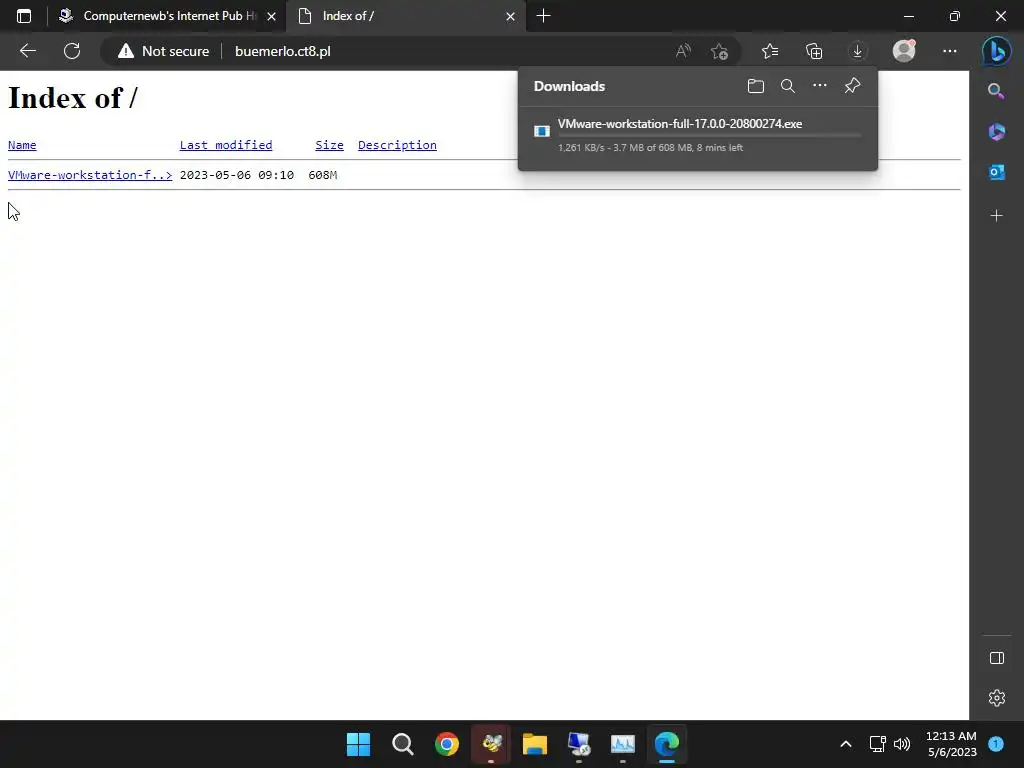This screenshot has height=768, width=1024.
Task: Open the notification badge in tray
Action: pos(996,744)
